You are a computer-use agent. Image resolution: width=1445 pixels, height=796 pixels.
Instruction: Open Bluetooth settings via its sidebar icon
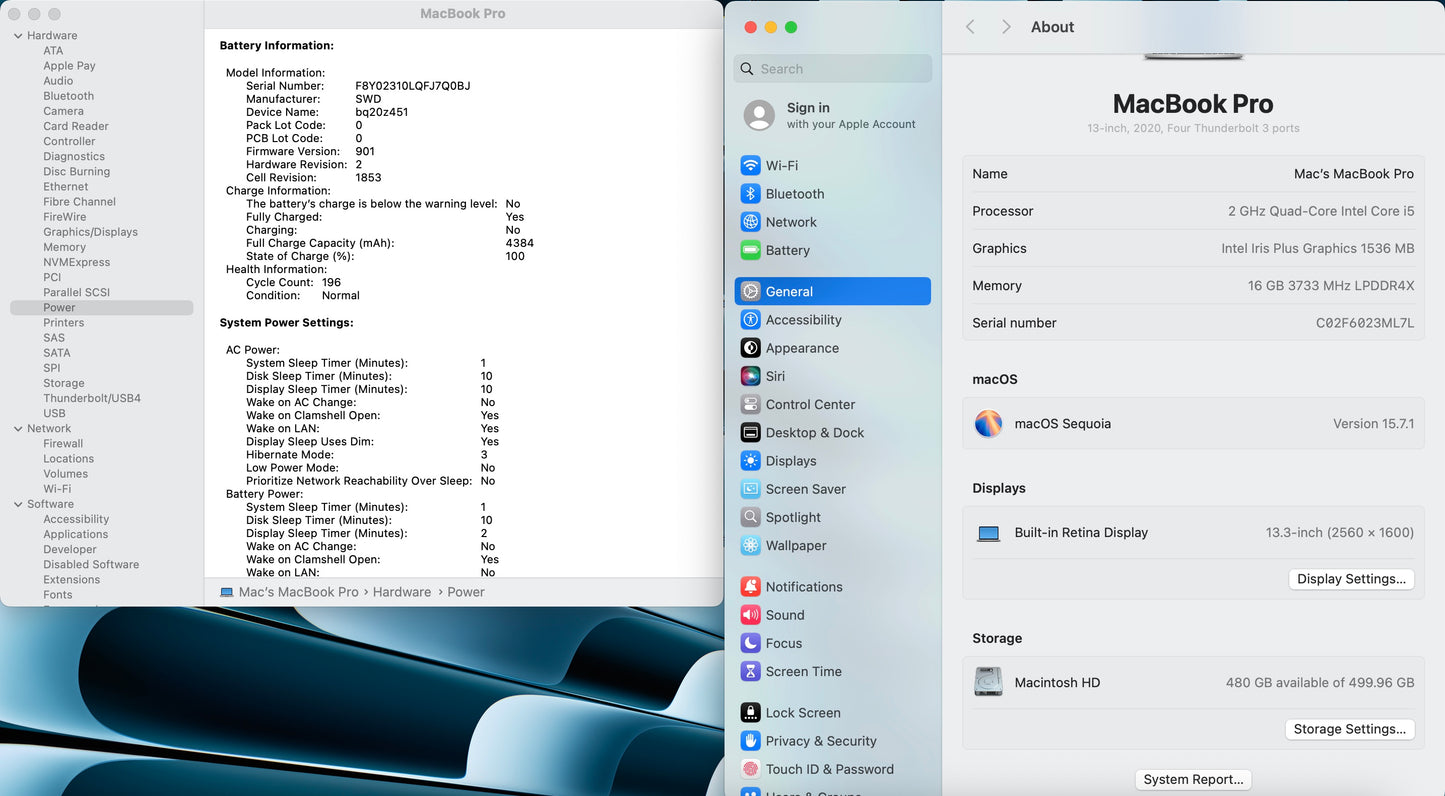(x=750, y=194)
